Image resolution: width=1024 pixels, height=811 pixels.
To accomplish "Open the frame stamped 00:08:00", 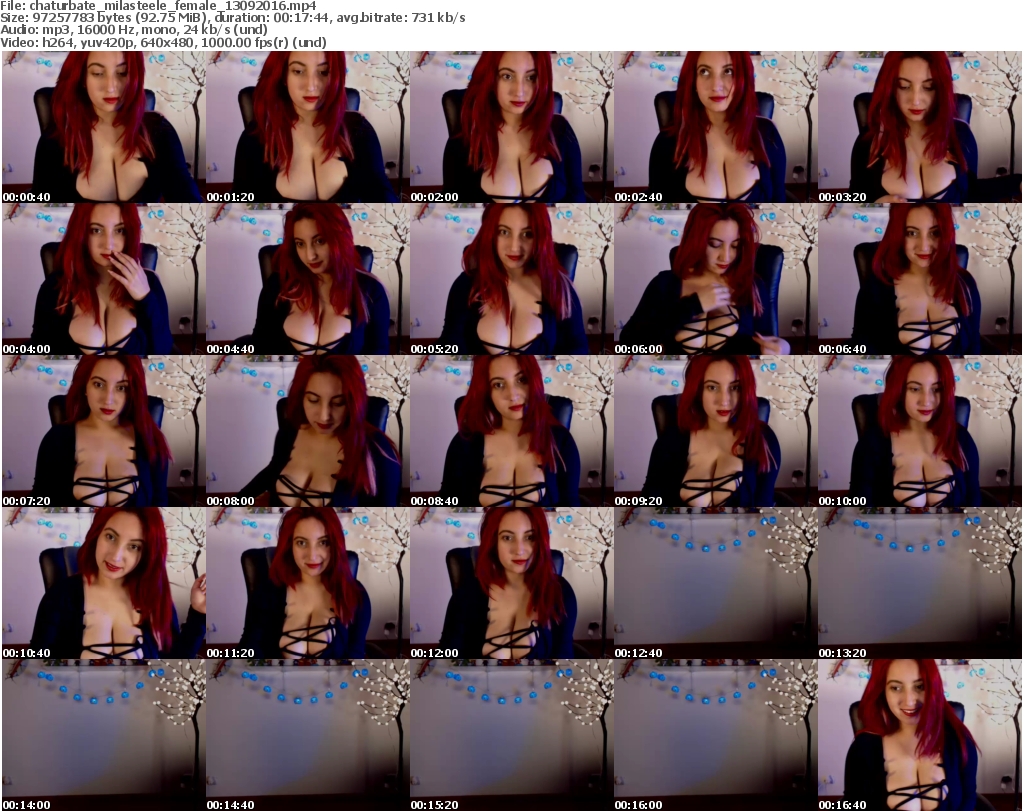I will coord(308,432).
